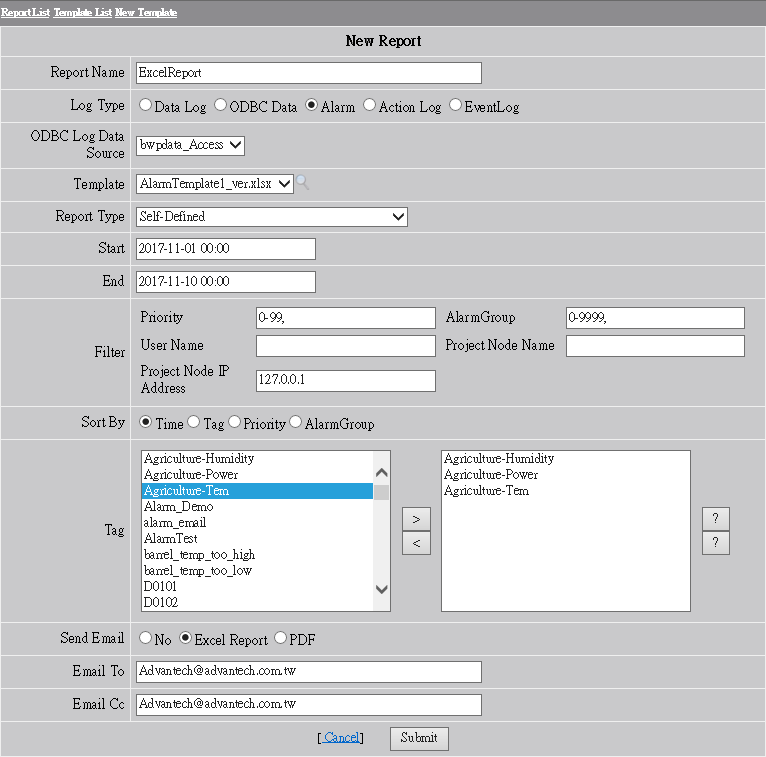Select barrel_temp_too_high tag
The width and height of the screenshot is (766, 757).
click(257, 555)
